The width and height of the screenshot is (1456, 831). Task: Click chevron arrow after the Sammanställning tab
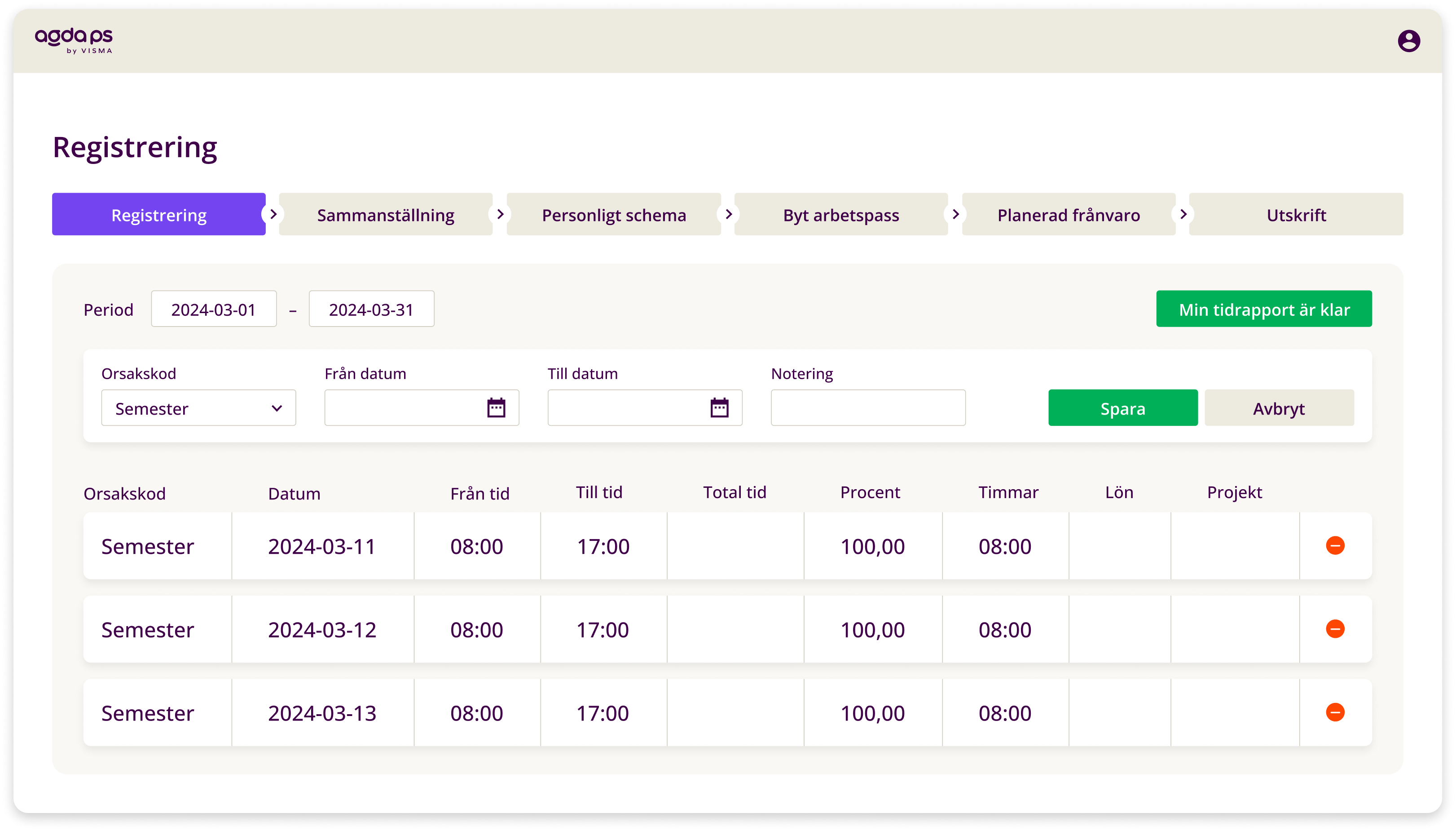click(x=500, y=215)
